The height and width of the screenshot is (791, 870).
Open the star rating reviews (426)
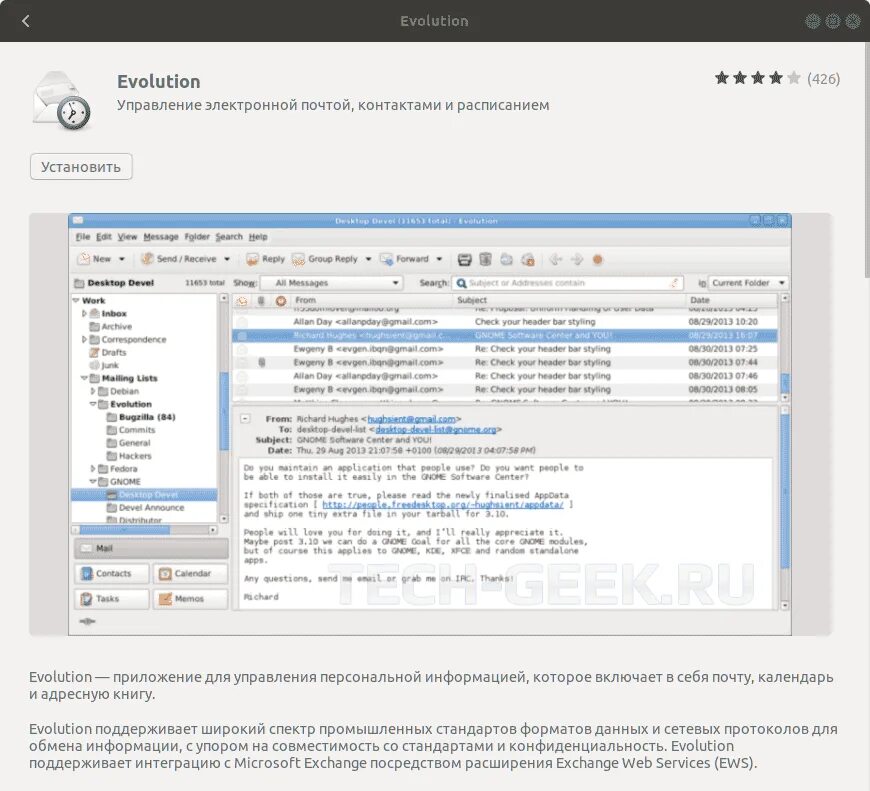click(x=777, y=78)
